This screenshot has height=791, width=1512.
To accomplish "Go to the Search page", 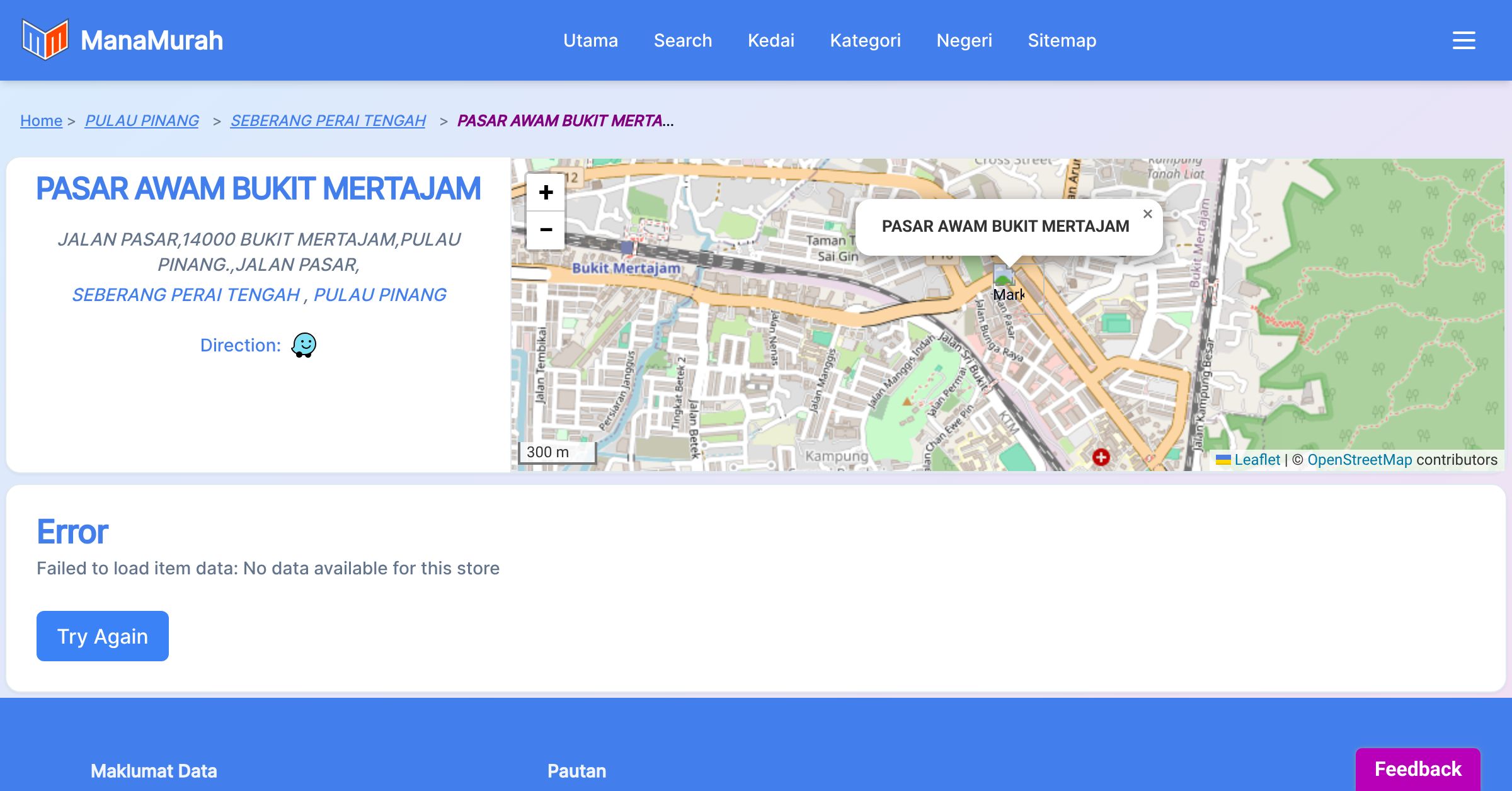I will coord(683,40).
